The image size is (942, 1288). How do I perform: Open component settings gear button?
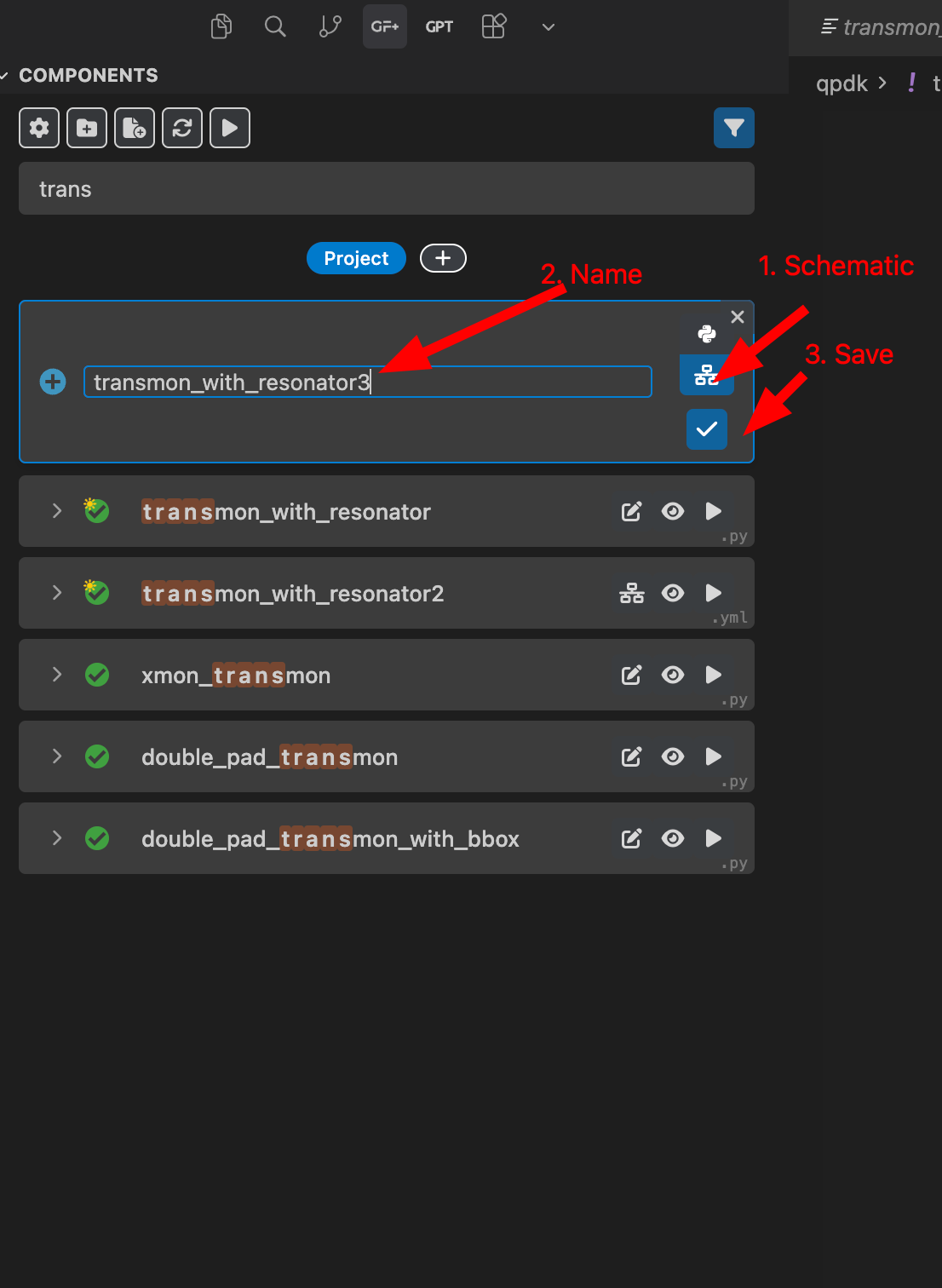tap(39, 128)
